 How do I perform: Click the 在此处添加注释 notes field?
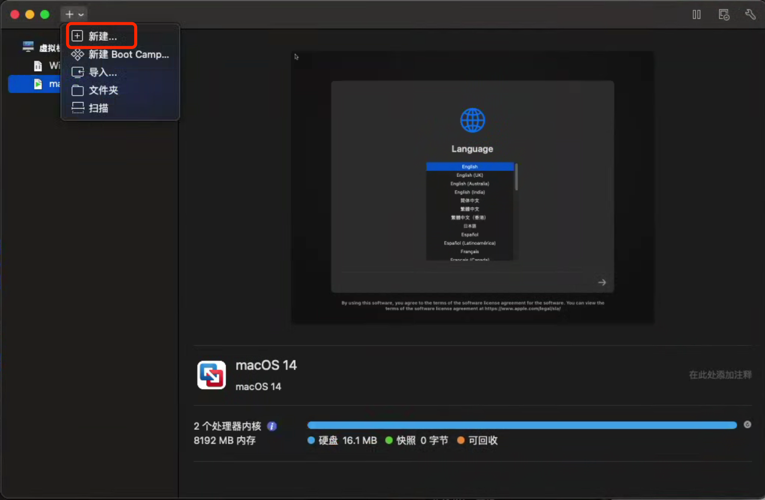coord(720,375)
